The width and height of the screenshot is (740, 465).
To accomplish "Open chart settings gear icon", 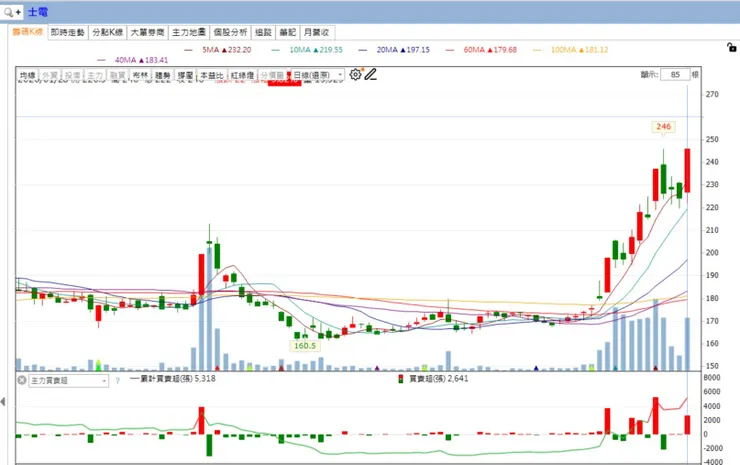I will click(355, 75).
